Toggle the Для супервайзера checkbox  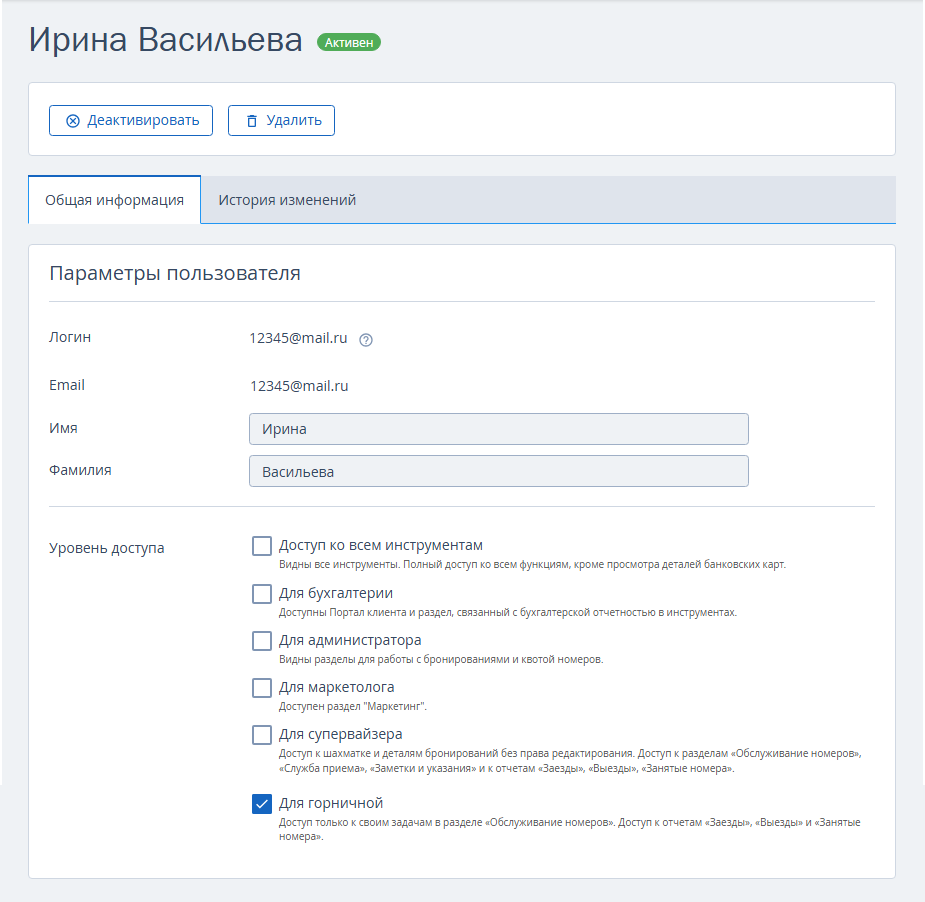coord(262,735)
